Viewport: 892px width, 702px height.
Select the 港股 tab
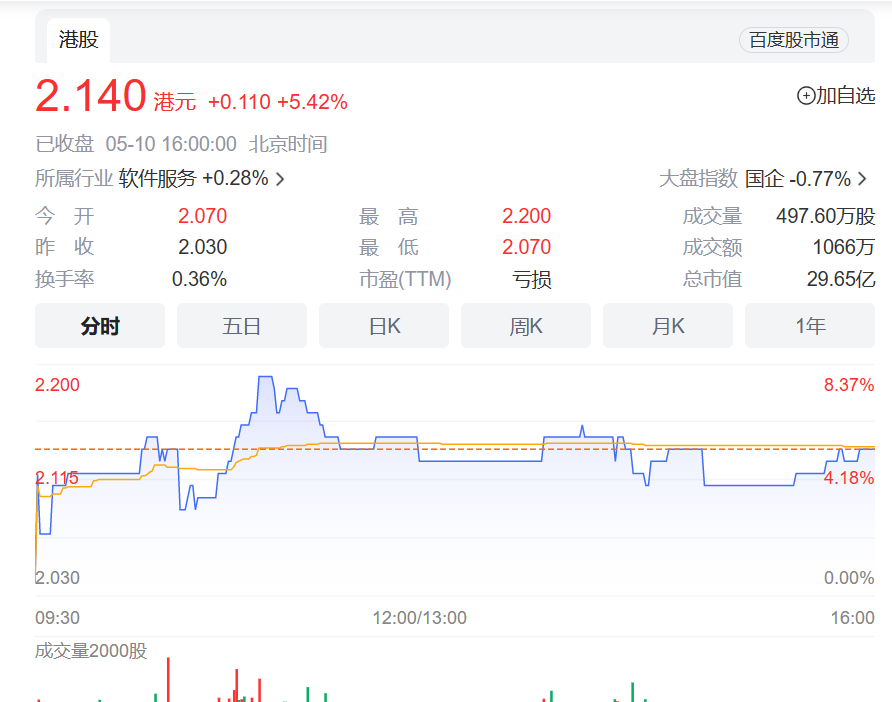(x=79, y=40)
